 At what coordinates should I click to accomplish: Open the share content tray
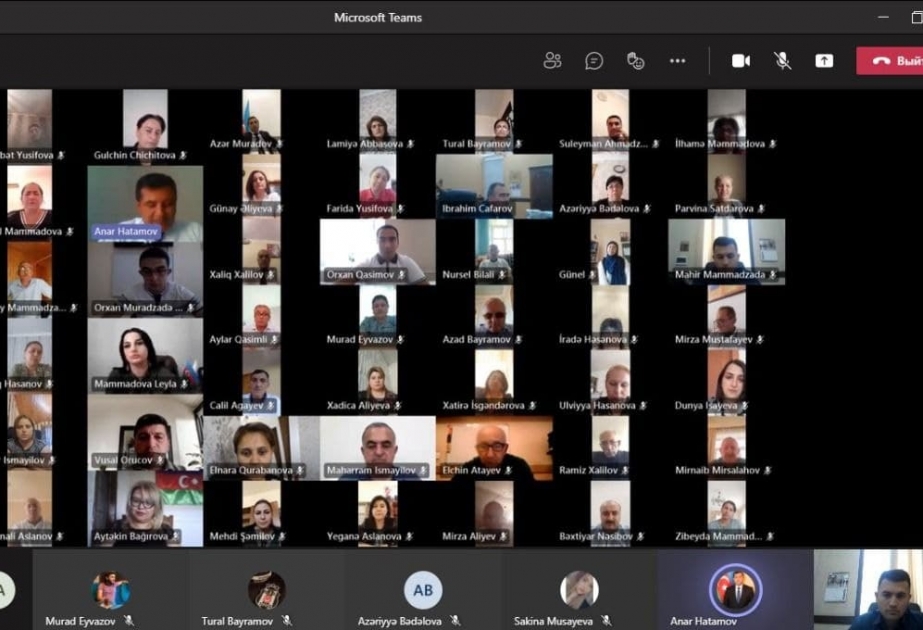pos(824,61)
